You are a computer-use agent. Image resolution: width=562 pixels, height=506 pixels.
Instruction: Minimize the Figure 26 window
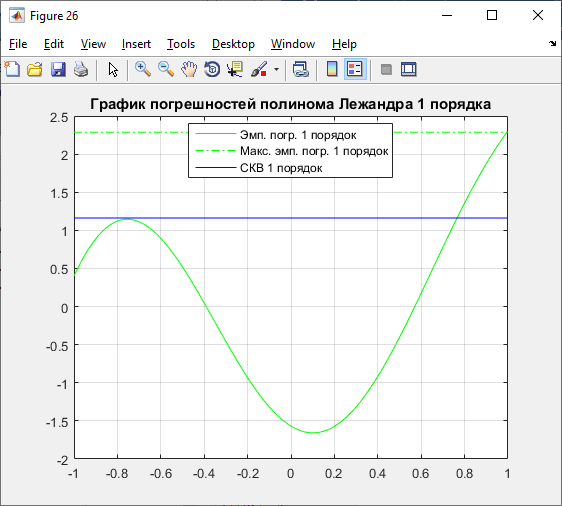point(447,15)
